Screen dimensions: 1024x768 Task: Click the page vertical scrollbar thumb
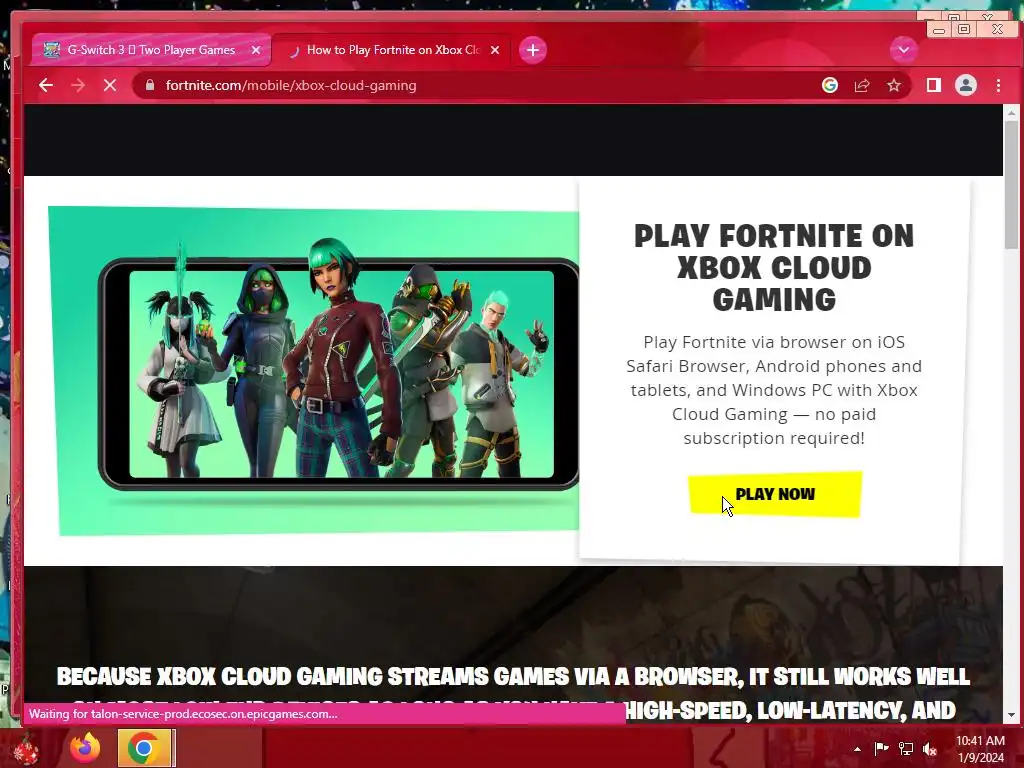(x=1012, y=185)
